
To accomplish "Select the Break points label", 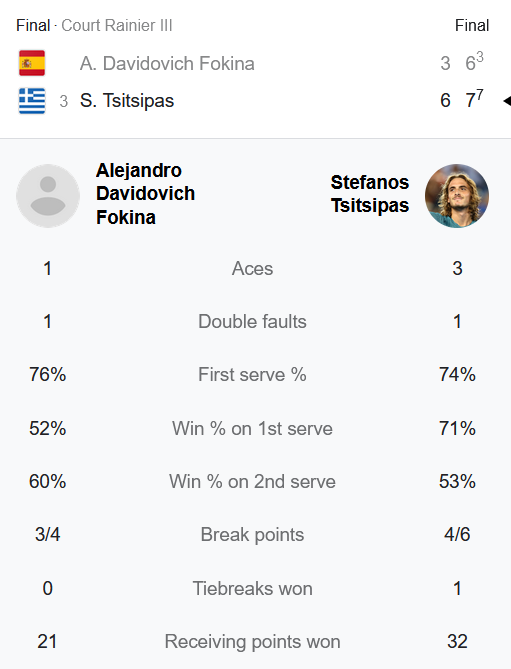I will pos(253,535).
